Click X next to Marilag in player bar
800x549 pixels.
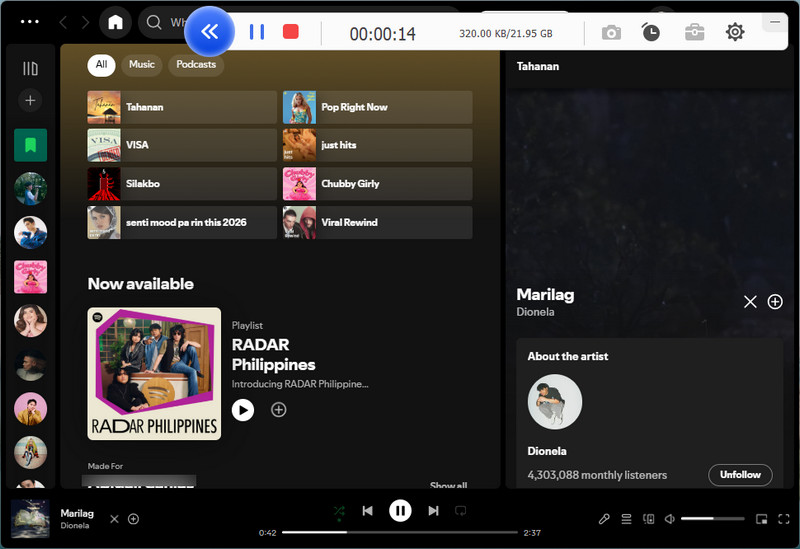(x=114, y=519)
